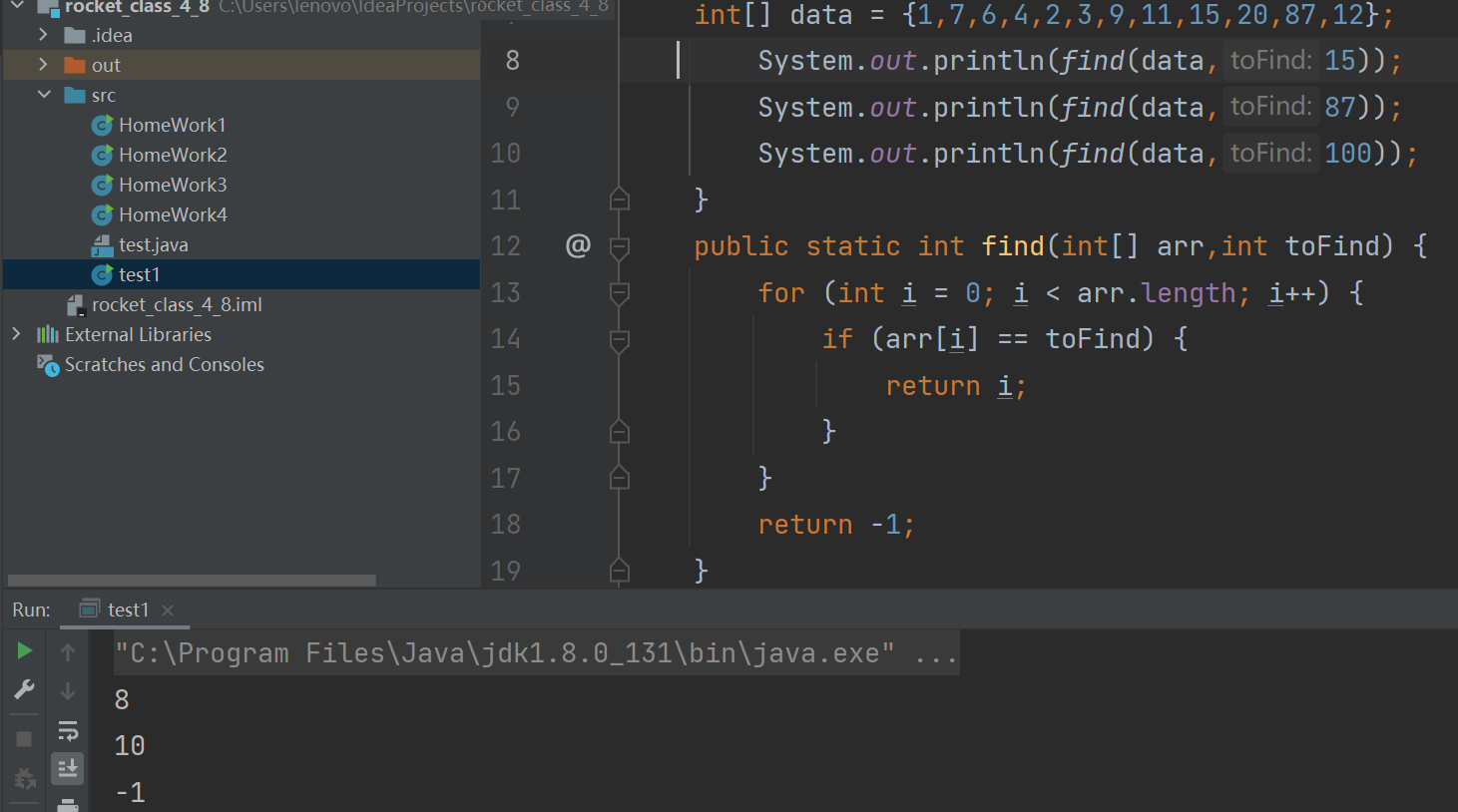Screen dimensions: 1458x812
Task: Click the find method name in declaration
Action: 1013,246
